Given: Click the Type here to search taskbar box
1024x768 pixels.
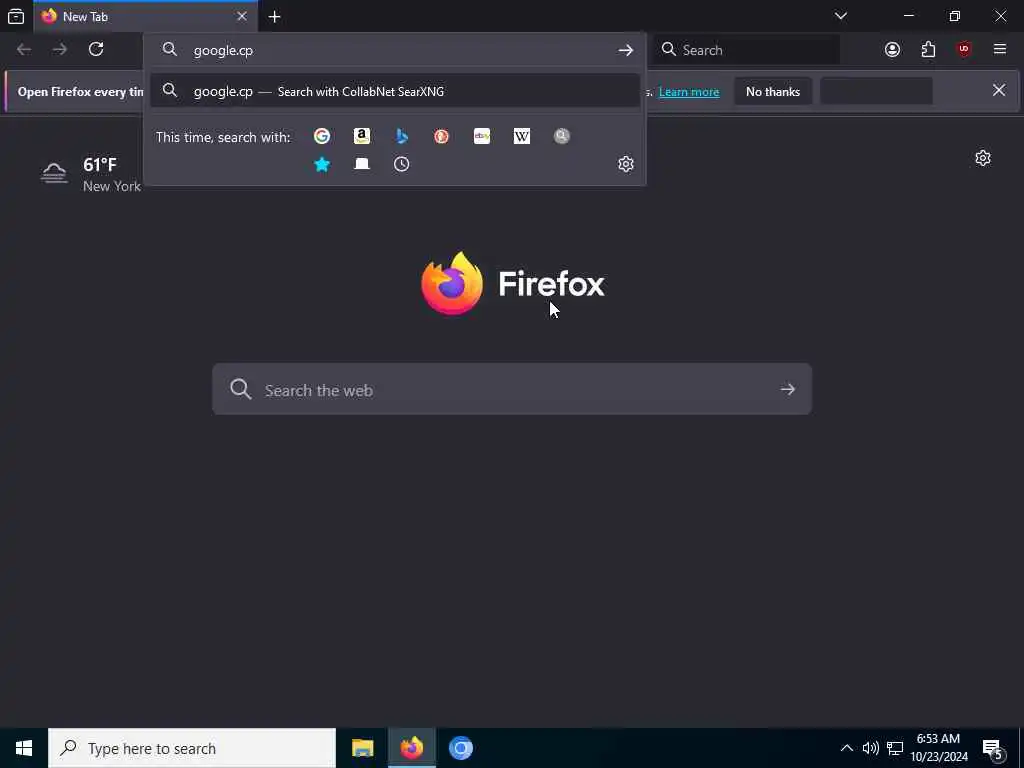Looking at the screenshot, I should 192,748.
